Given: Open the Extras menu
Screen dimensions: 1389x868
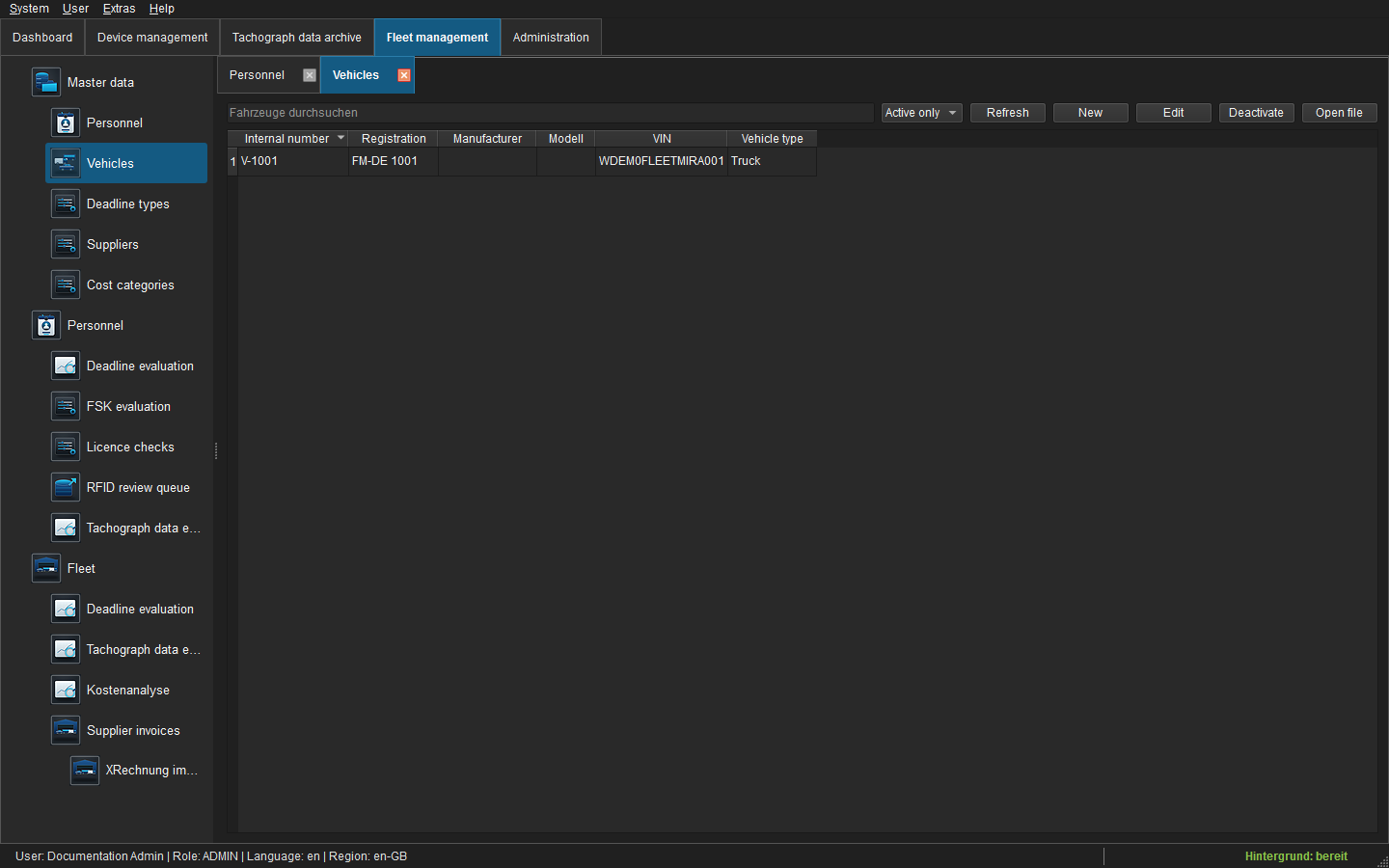Looking at the screenshot, I should pyautogui.click(x=120, y=9).
